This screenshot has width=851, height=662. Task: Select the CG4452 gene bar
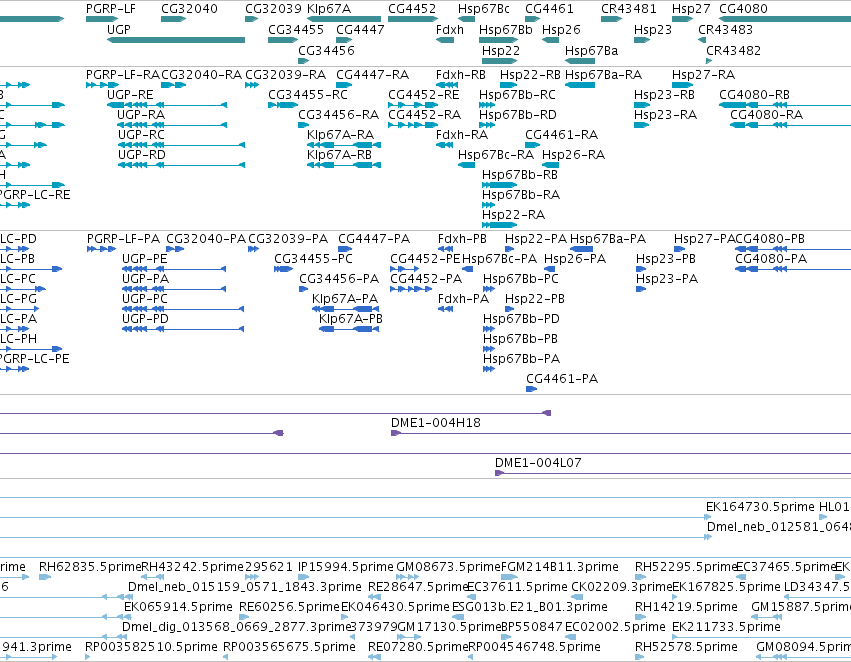(413, 19)
